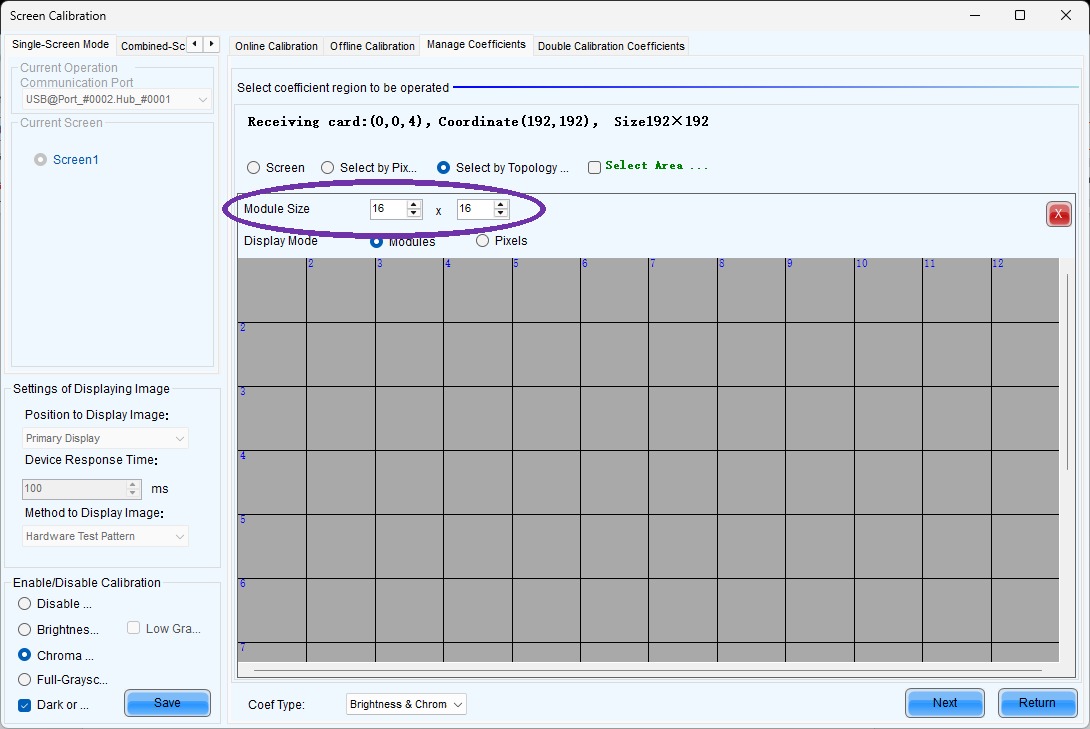
Task: Maximize the Screen Calibration window
Action: coord(1020,15)
